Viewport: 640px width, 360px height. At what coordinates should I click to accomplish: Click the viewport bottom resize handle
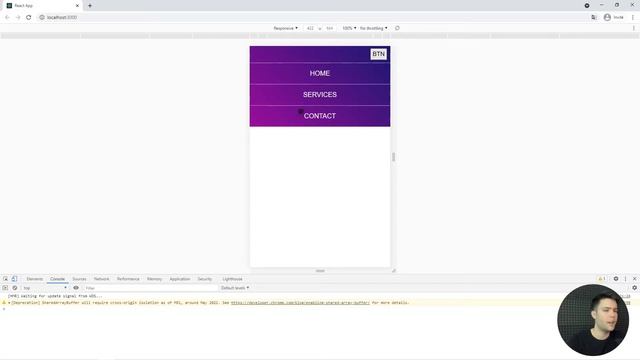320,271
